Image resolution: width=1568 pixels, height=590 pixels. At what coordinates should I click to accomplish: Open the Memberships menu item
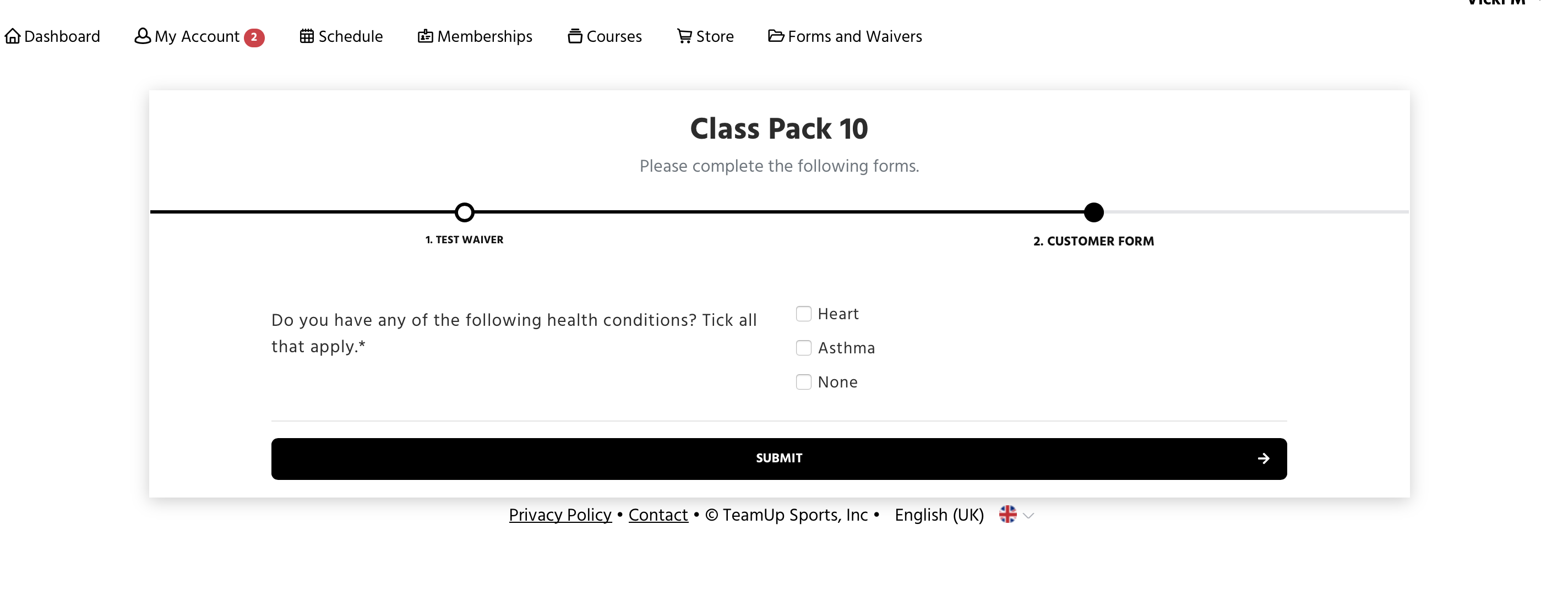484,36
